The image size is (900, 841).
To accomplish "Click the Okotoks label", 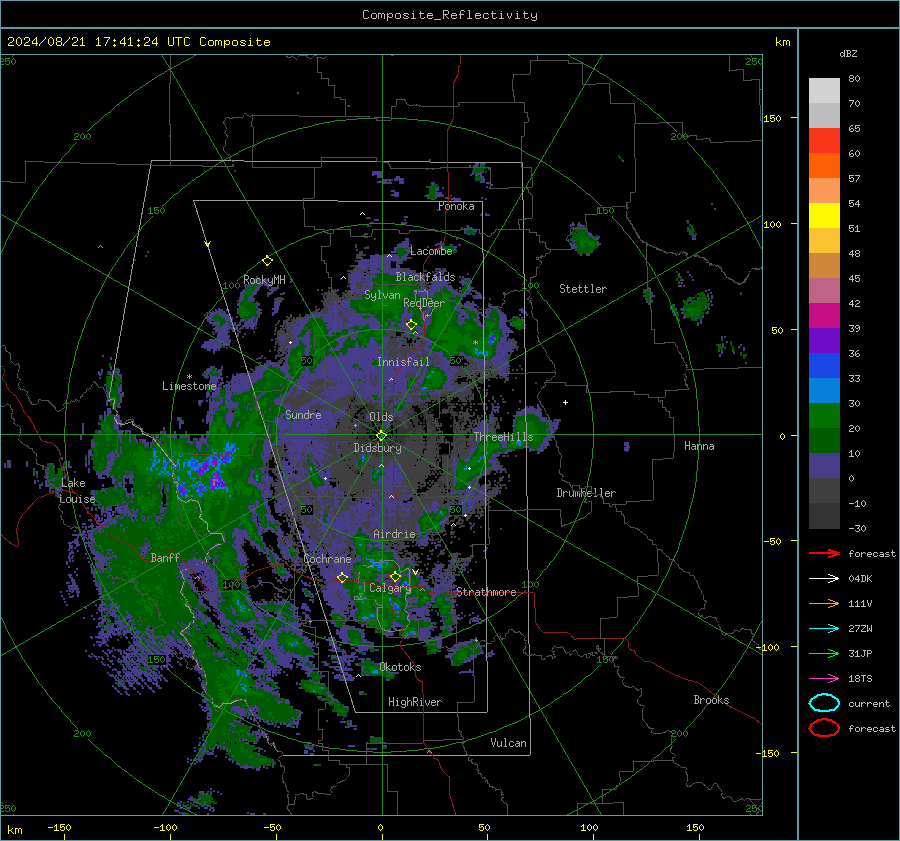I will 400,667.
